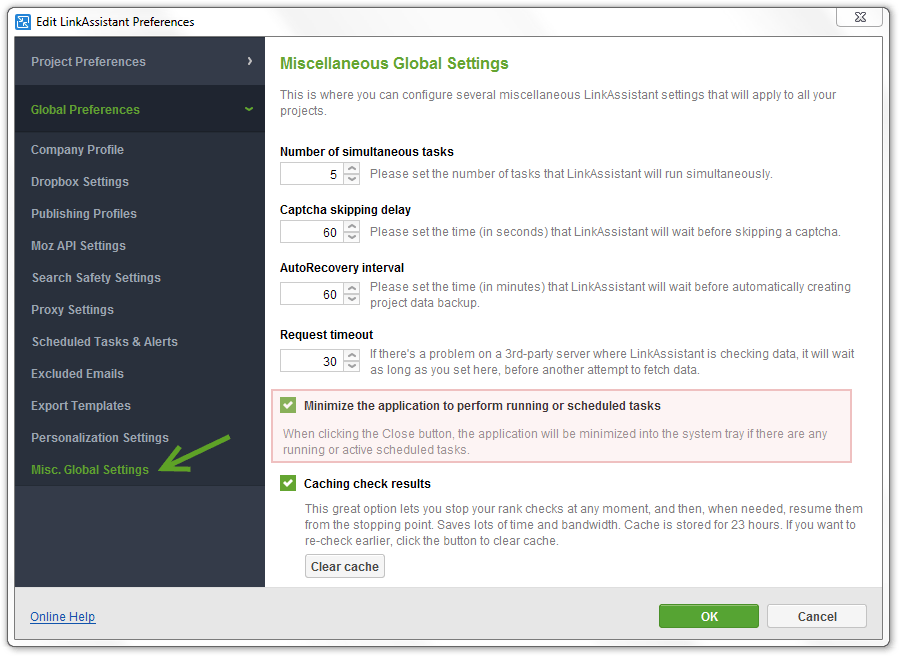Toggle Minimize the application checkbox
This screenshot has height=657, width=900.
pyautogui.click(x=288, y=405)
